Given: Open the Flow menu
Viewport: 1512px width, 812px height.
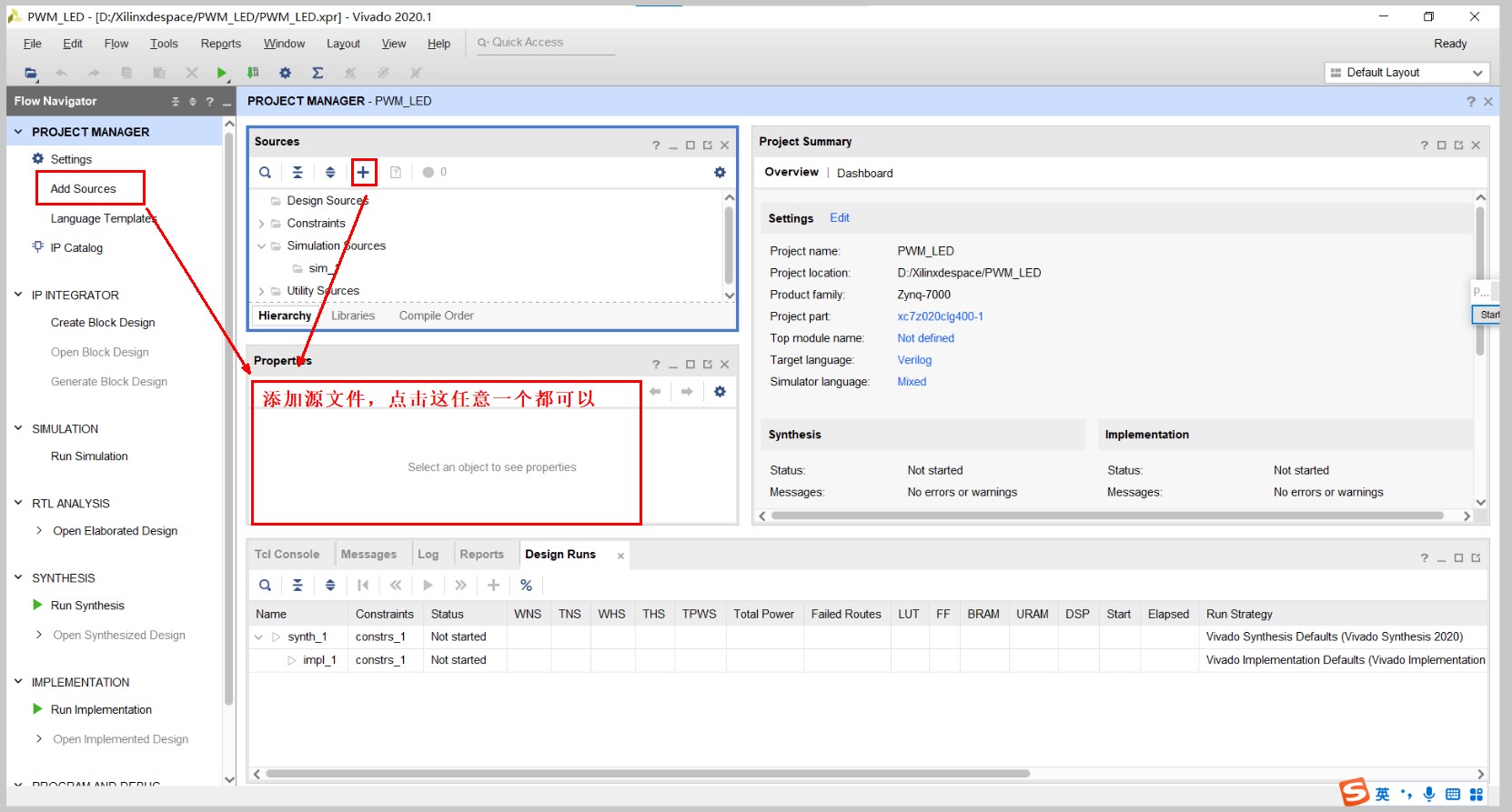Looking at the screenshot, I should point(116,44).
